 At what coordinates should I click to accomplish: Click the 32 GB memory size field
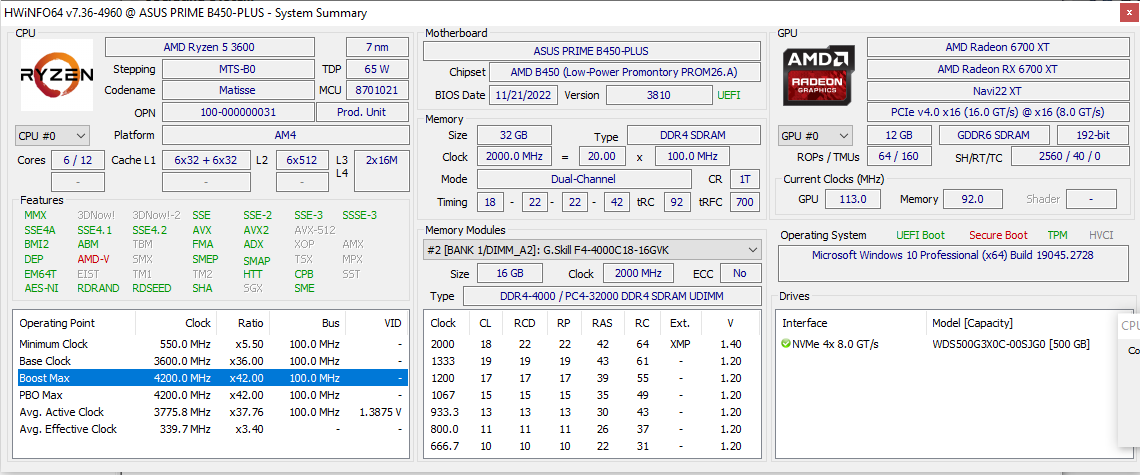(x=514, y=135)
